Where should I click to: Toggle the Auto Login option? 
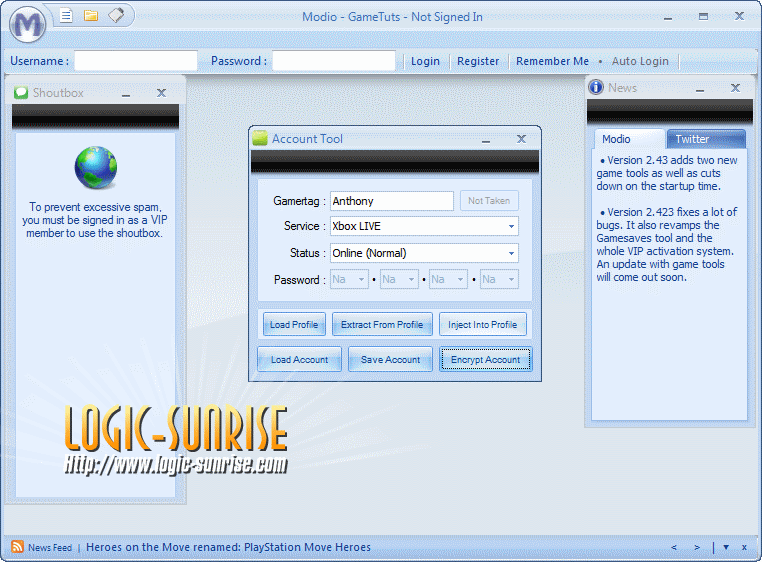tap(640, 61)
